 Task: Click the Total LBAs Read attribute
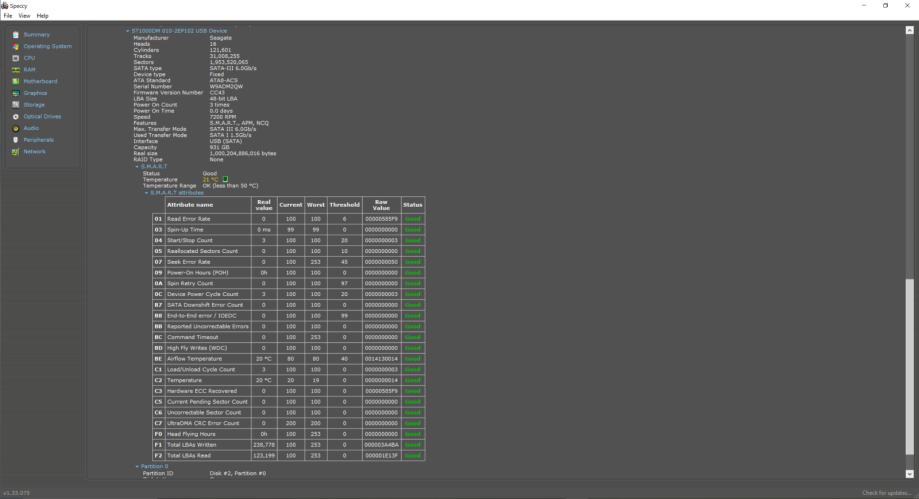click(189, 456)
